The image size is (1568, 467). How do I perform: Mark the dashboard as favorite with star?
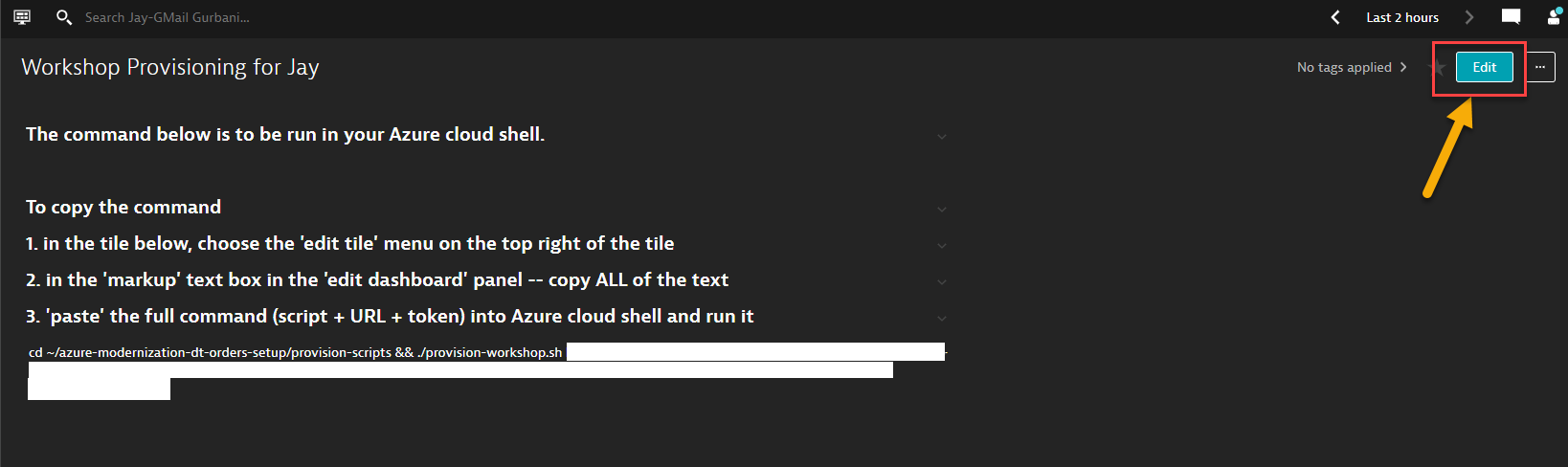(x=1437, y=67)
